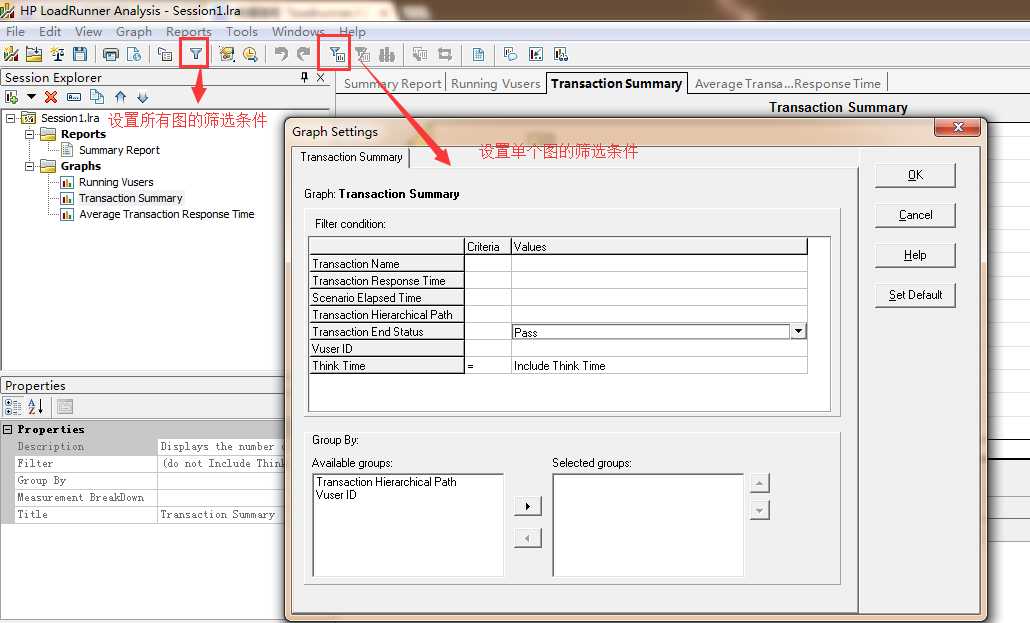Image resolution: width=1030 pixels, height=623 pixels.
Task: Click Cancel in Graph Settings dialog
Action: (x=915, y=215)
